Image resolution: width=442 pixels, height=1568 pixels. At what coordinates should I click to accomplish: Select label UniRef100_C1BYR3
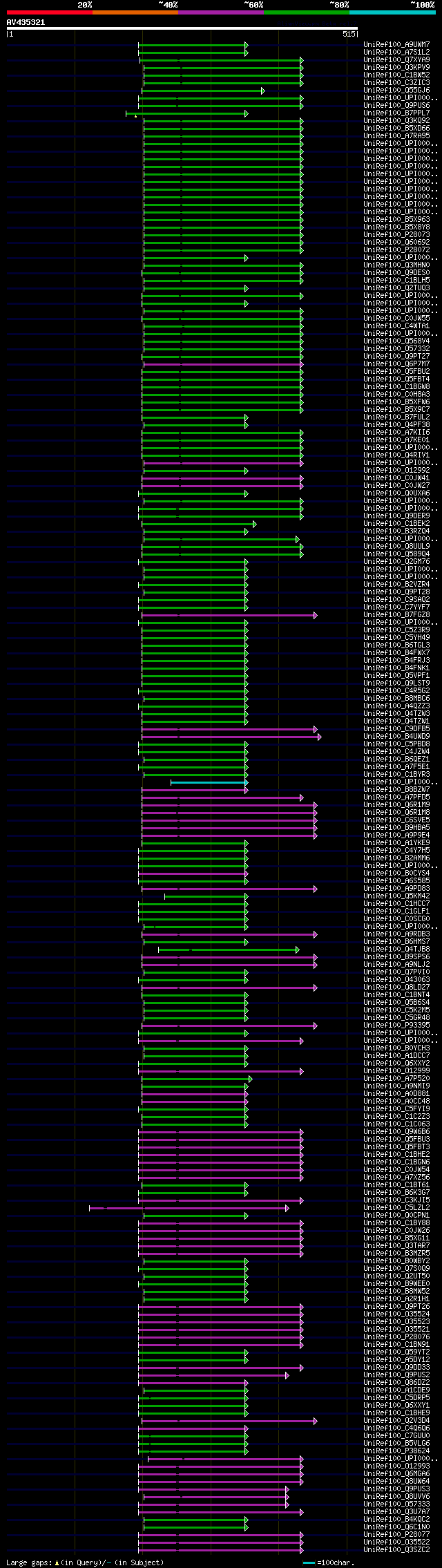pyautogui.click(x=396, y=775)
